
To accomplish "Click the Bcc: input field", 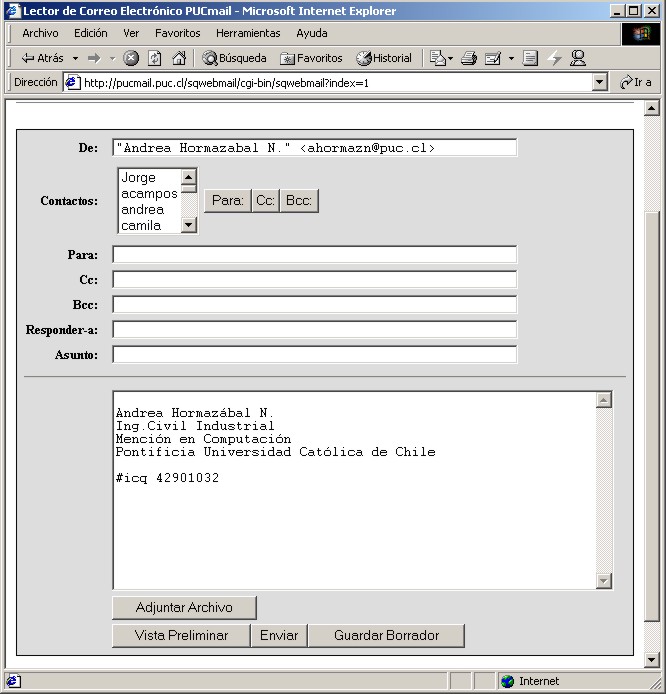I will coord(315,305).
